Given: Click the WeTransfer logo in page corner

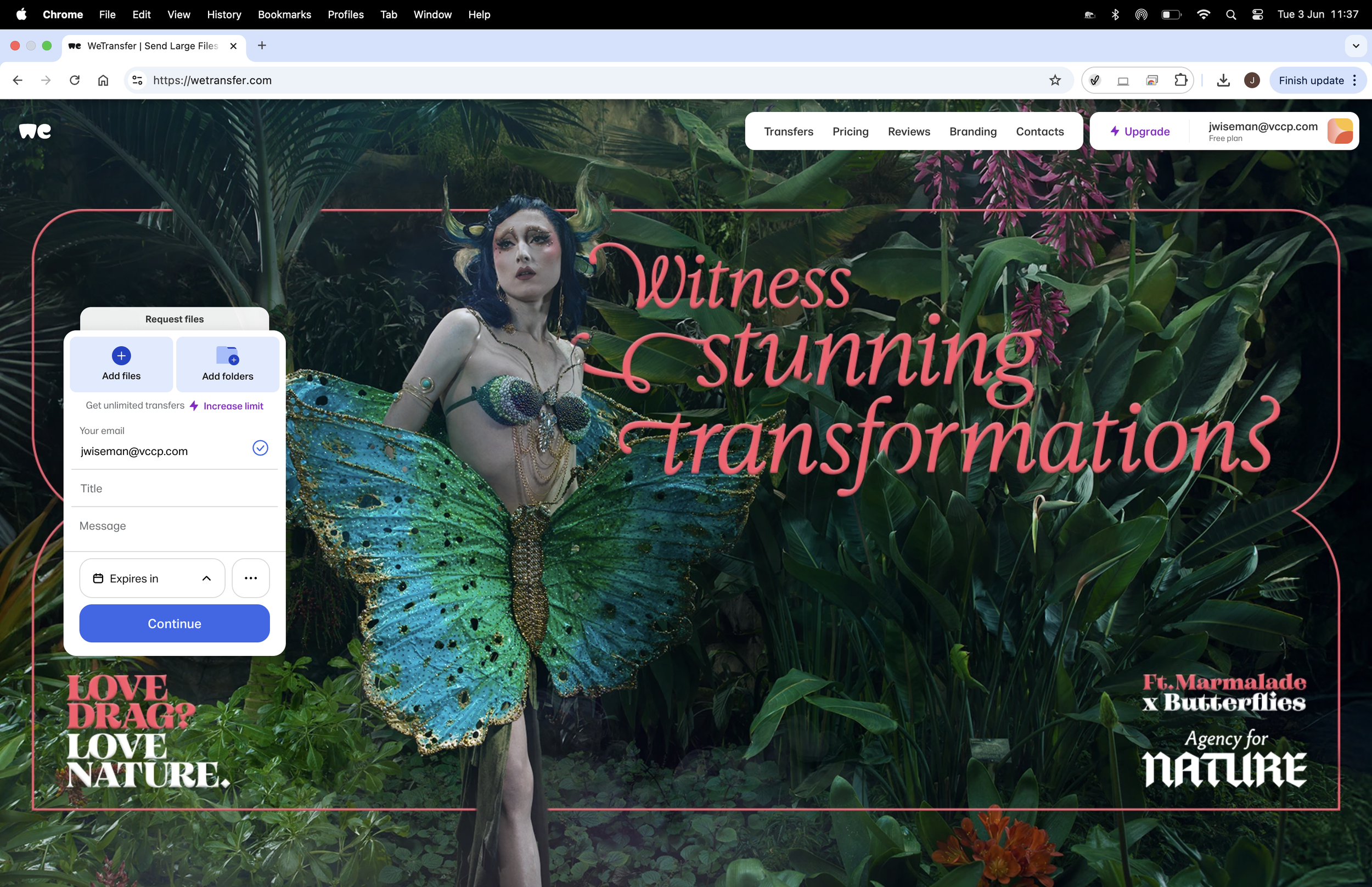Looking at the screenshot, I should tap(35, 131).
